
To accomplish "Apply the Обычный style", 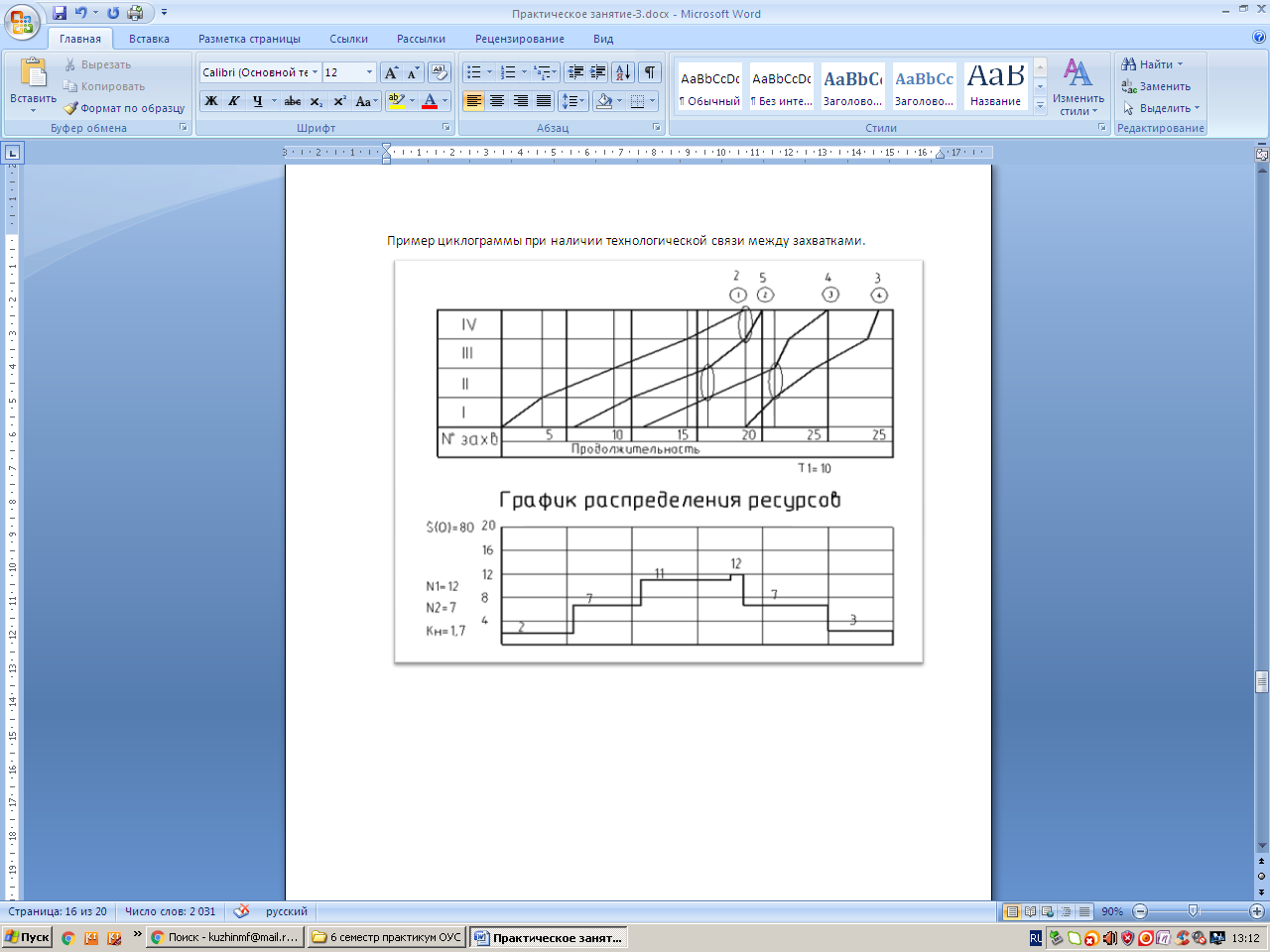I will click(x=709, y=87).
